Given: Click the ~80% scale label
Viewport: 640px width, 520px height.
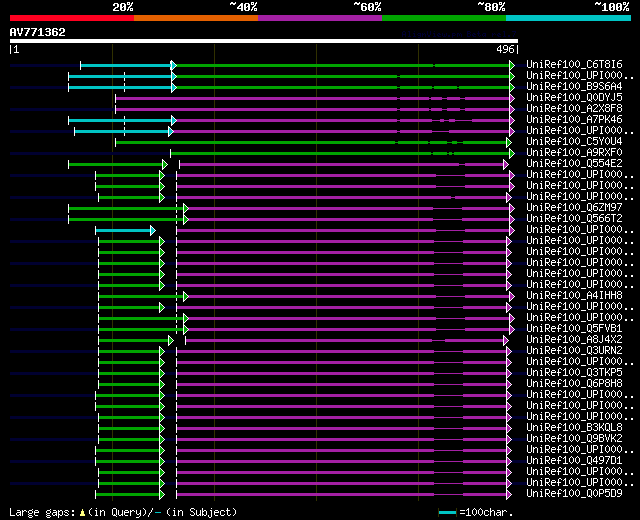Looking at the screenshot, I should [491, 7].
